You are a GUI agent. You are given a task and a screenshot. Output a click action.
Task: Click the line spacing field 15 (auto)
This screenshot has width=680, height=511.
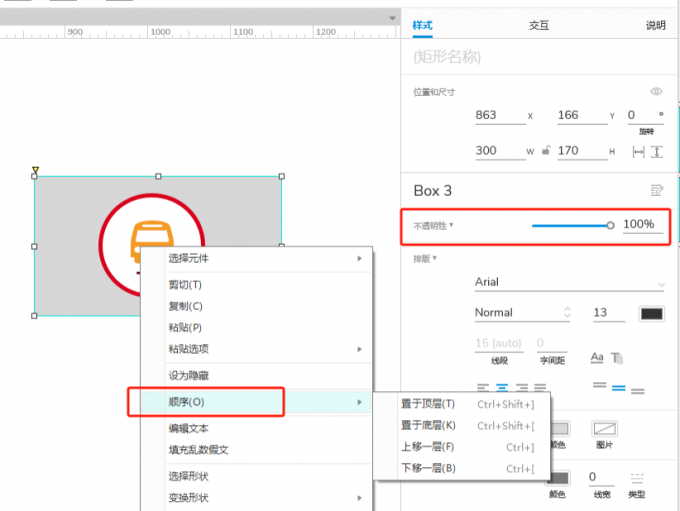[x=499, y=344]
